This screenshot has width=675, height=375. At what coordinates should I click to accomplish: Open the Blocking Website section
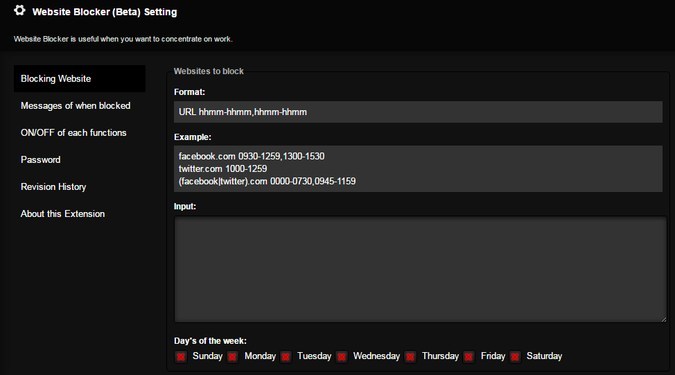80,79
